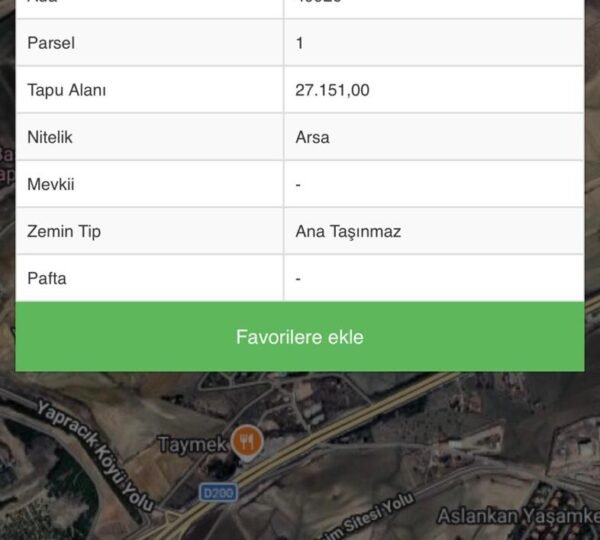Select the Tapu Alanı label
This screenshot has height=540, width=600.
pyautogui.click(x=67, y=90)
